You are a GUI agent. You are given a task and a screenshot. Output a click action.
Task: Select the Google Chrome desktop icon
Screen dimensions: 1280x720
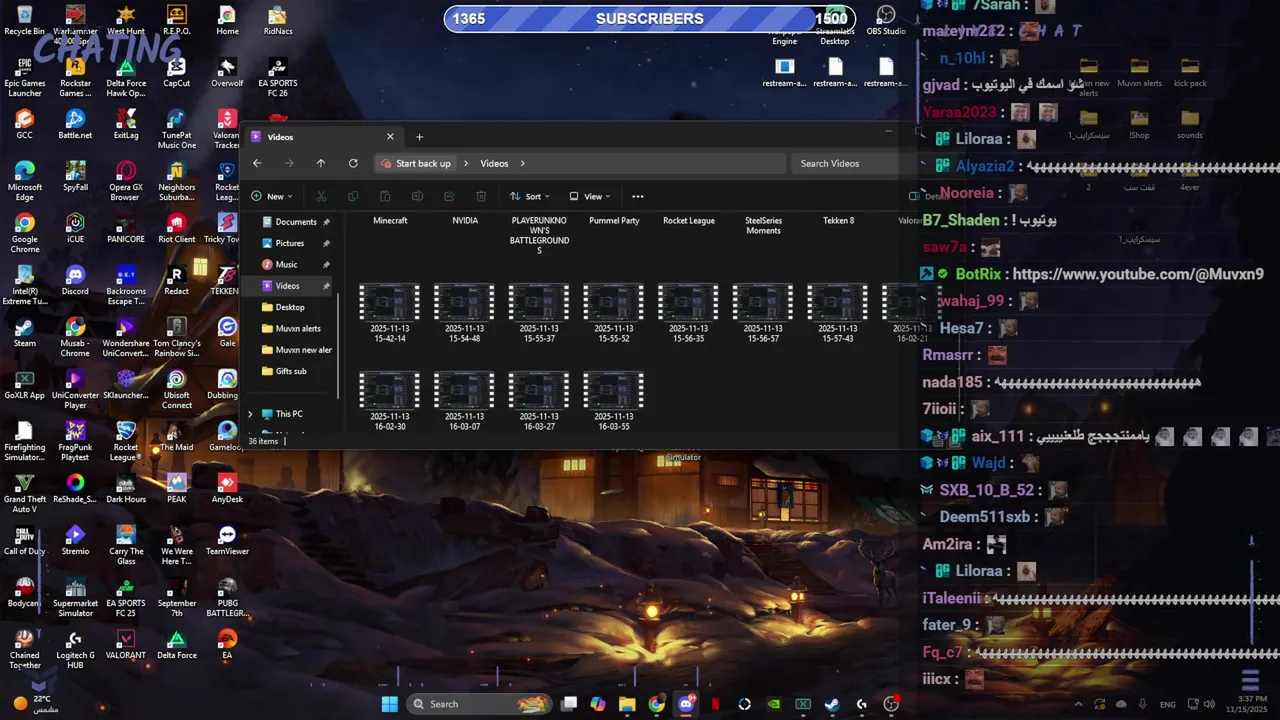24,233
